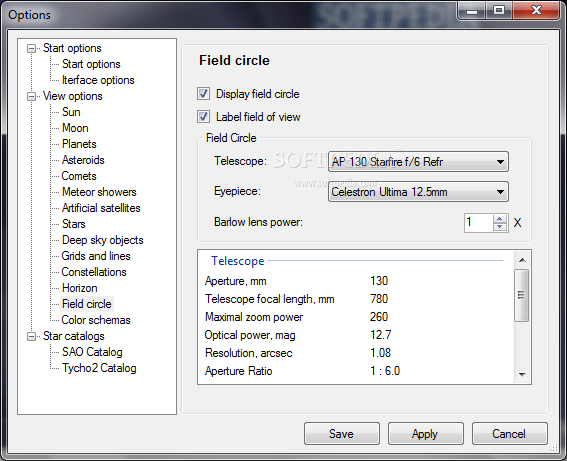
Task: Open the Planets settings page
Action: click(x=79, y=144)
